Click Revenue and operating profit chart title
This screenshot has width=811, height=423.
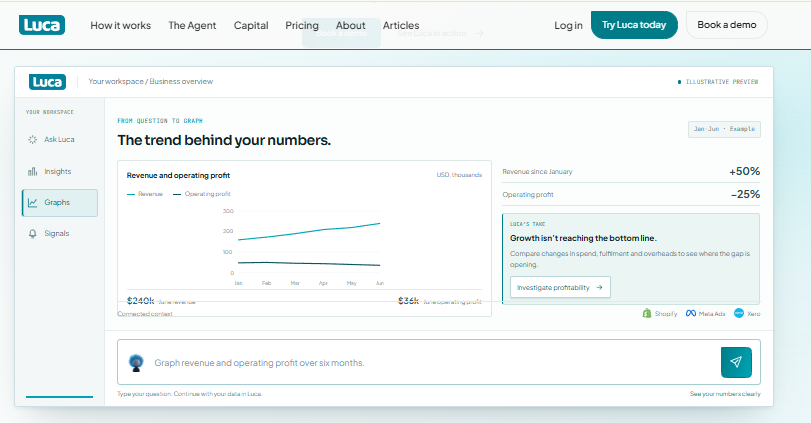(178, 175)
